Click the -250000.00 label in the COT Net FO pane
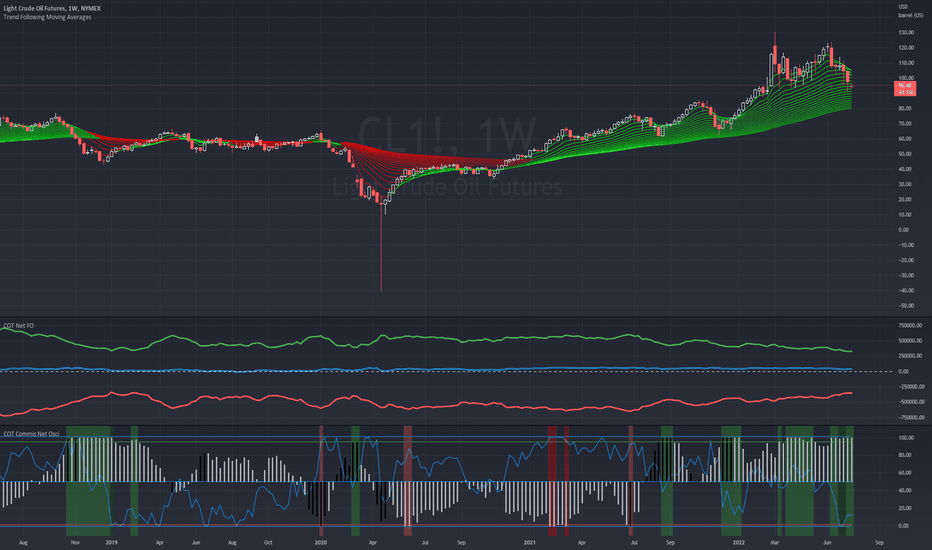 911,386
